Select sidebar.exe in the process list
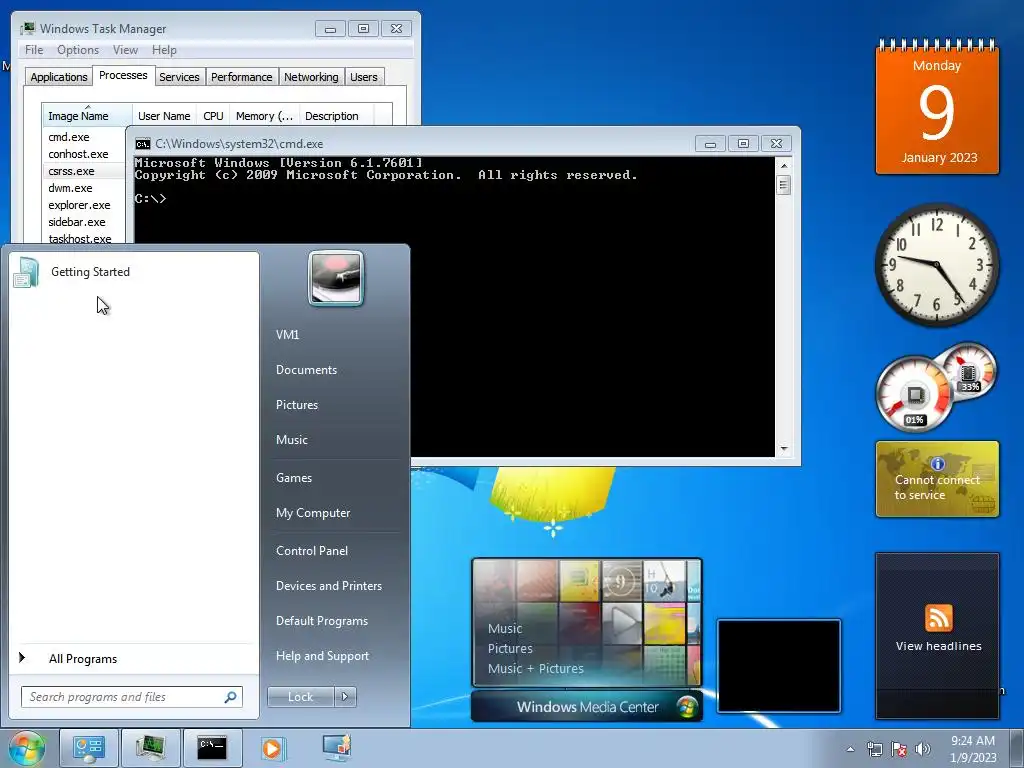The height and width of the screenshot is (768, 1024). pos(76,222)
